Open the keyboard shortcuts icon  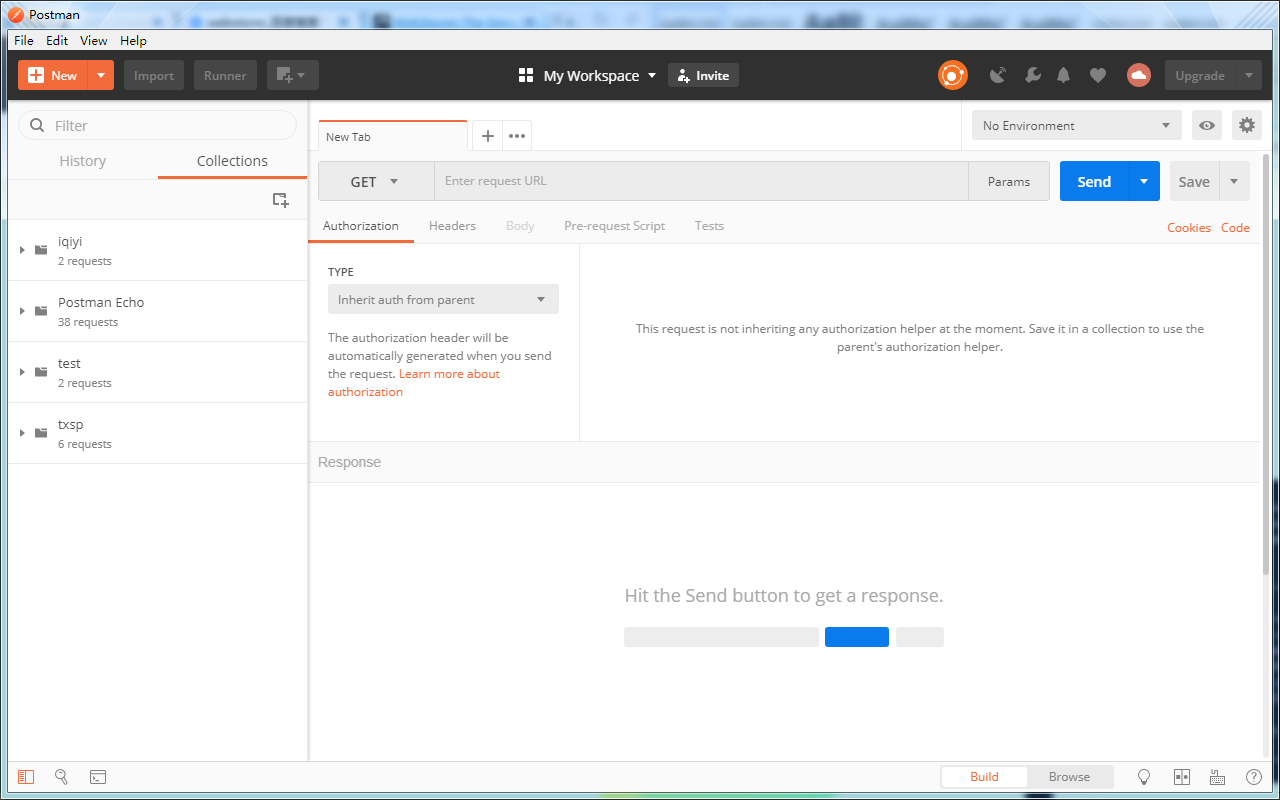1217,777
